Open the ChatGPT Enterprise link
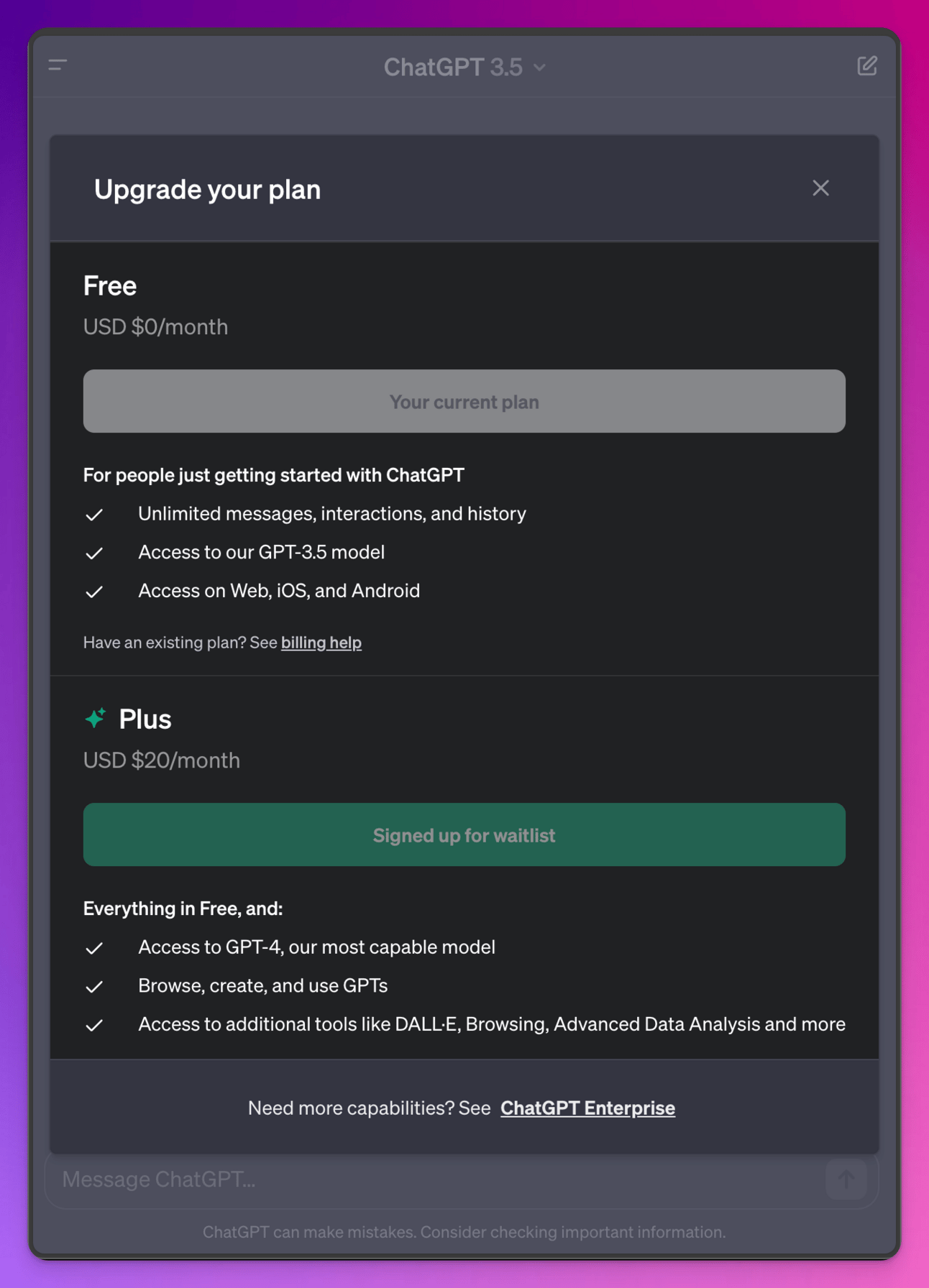The height and width of the screenshot is (1288, 929). tap(587, 1108)
